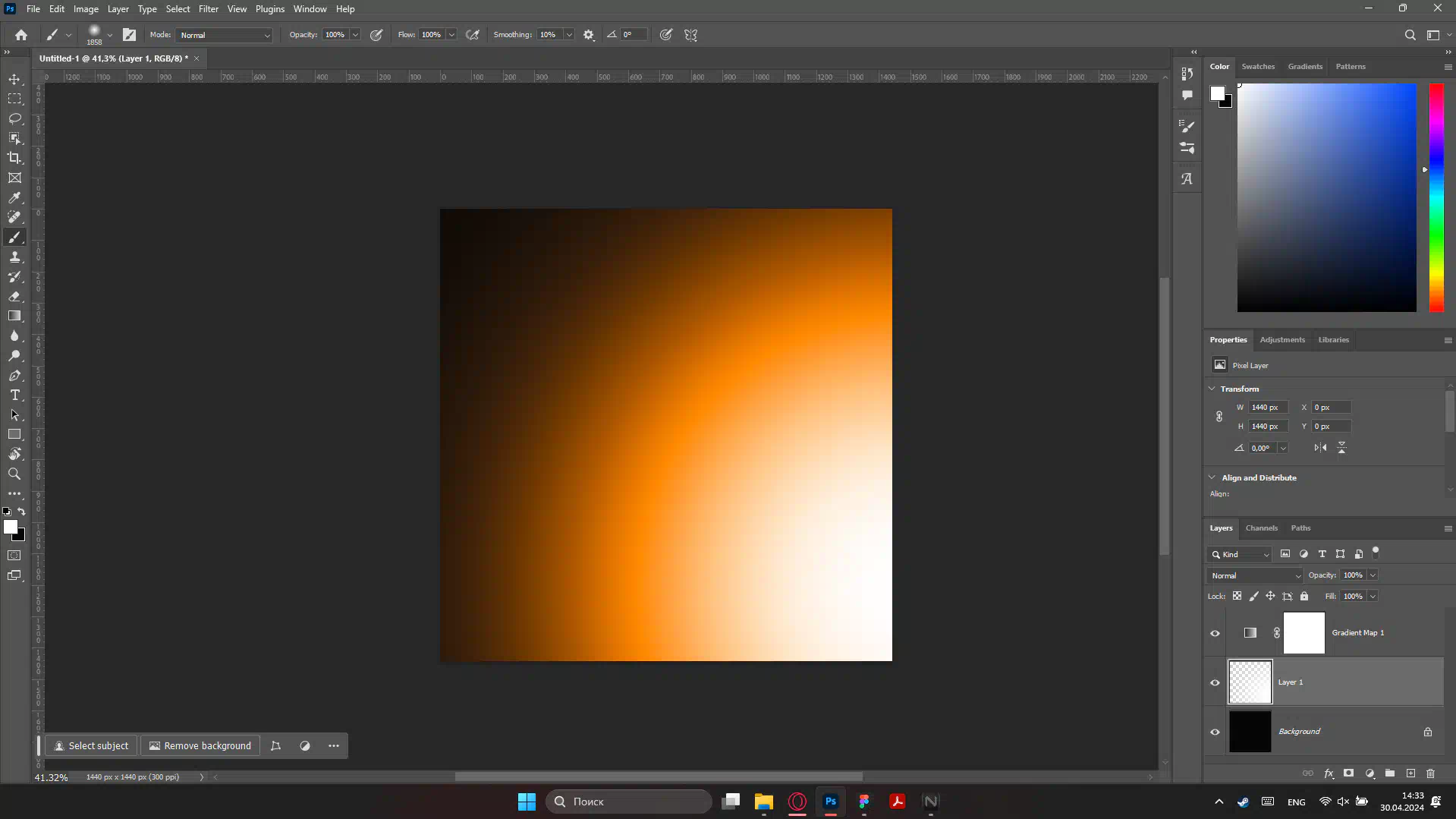Select the Lasso tool
This screenshot has height=819, width=1456.
point(14,119)
